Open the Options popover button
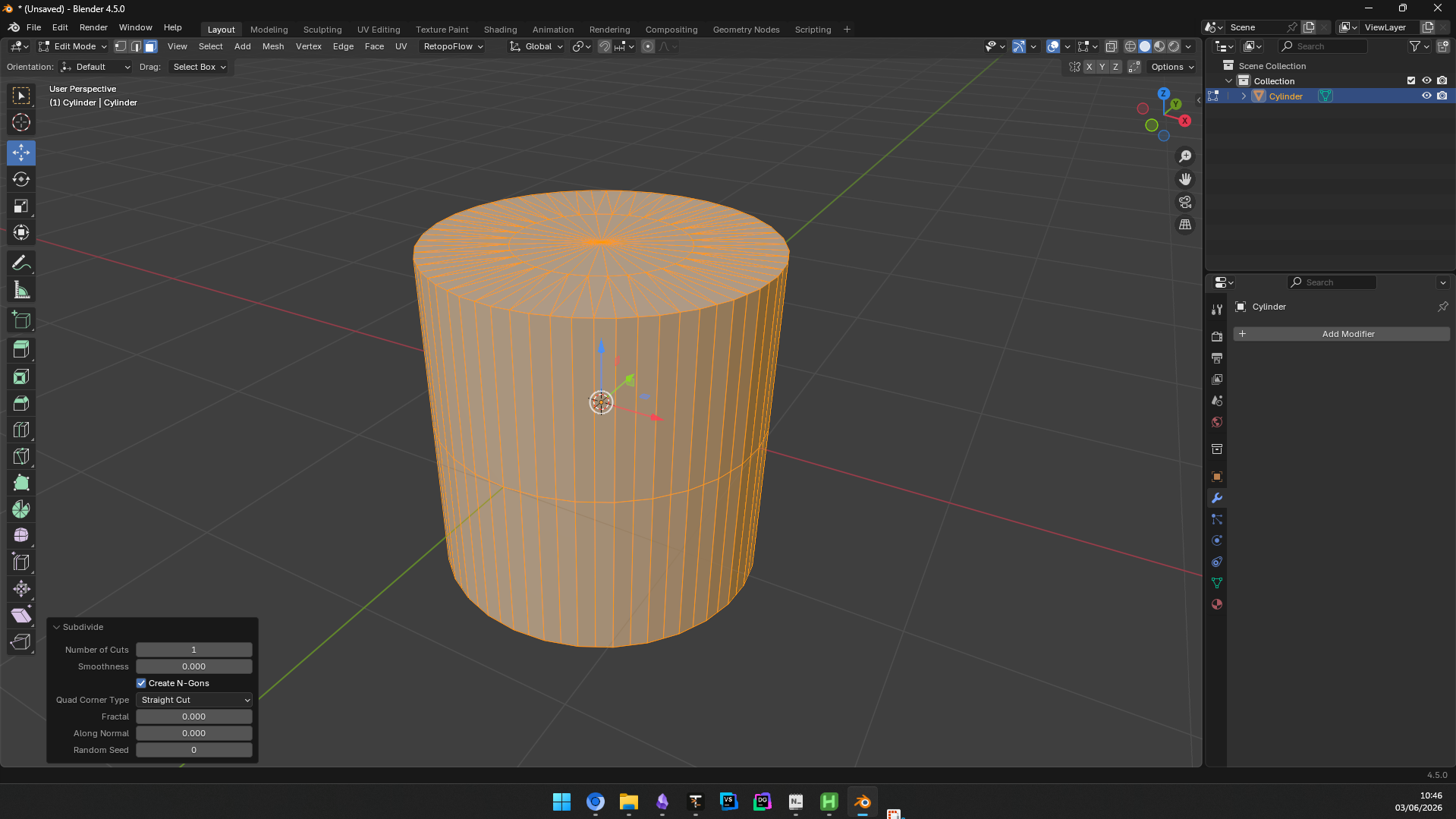Viewport: 1456px width, 819px height. 1172,67
